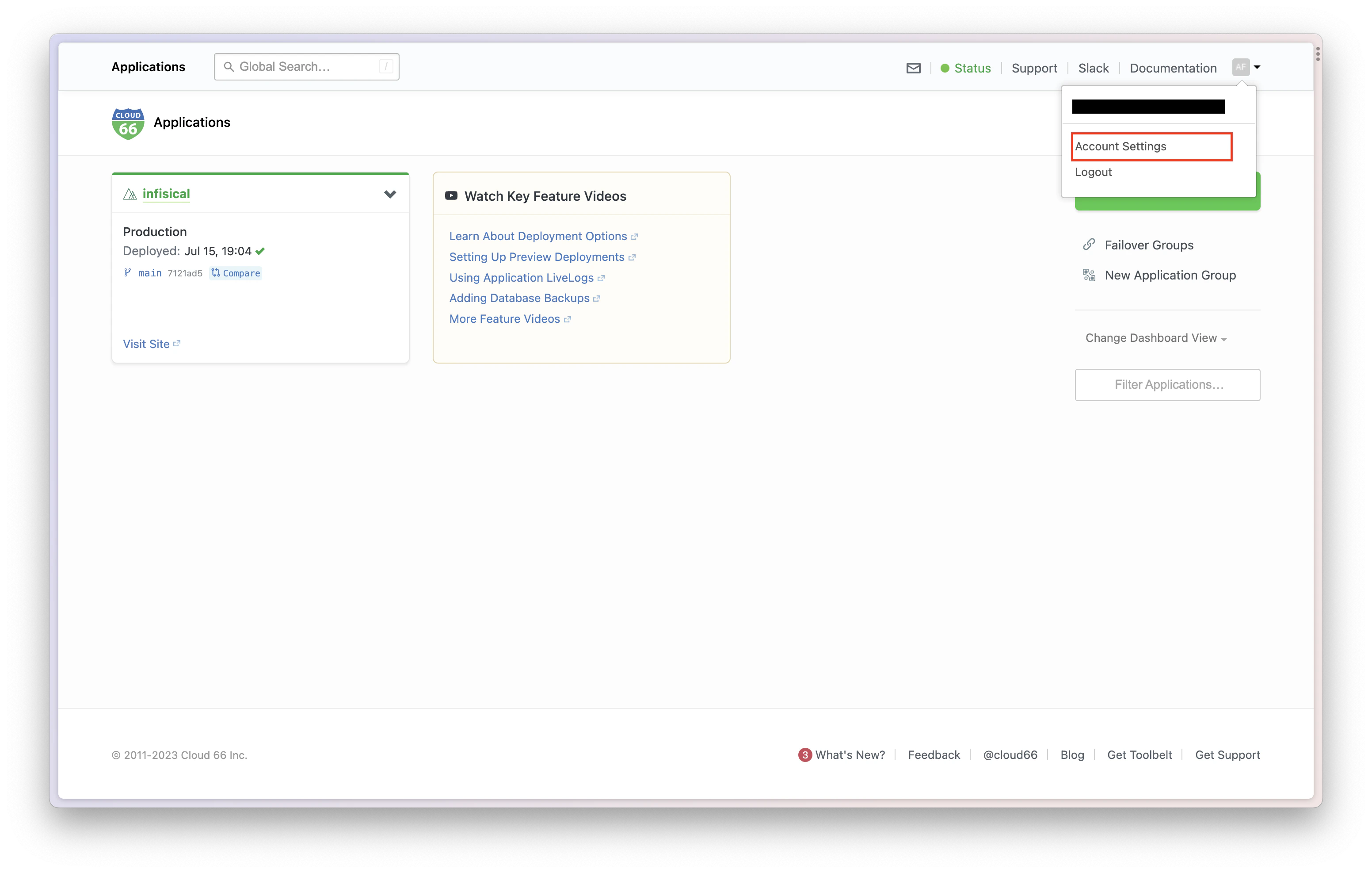The height and width of the screenshot is (873, 1372).
Task: Open More Feature Videos link
Action: click(x=504, y=319)
